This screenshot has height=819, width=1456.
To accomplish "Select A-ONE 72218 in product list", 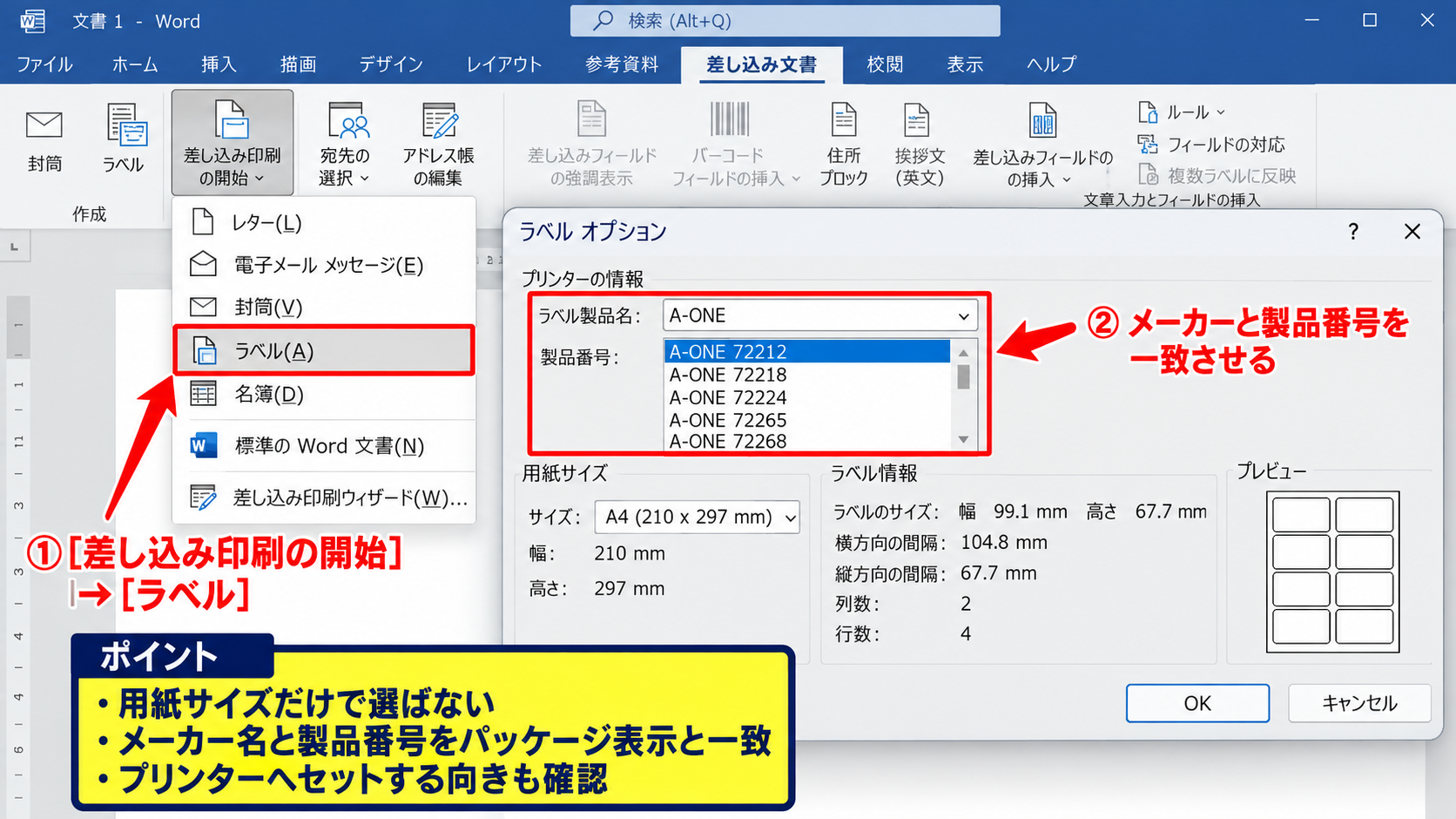I will [807, 375].
